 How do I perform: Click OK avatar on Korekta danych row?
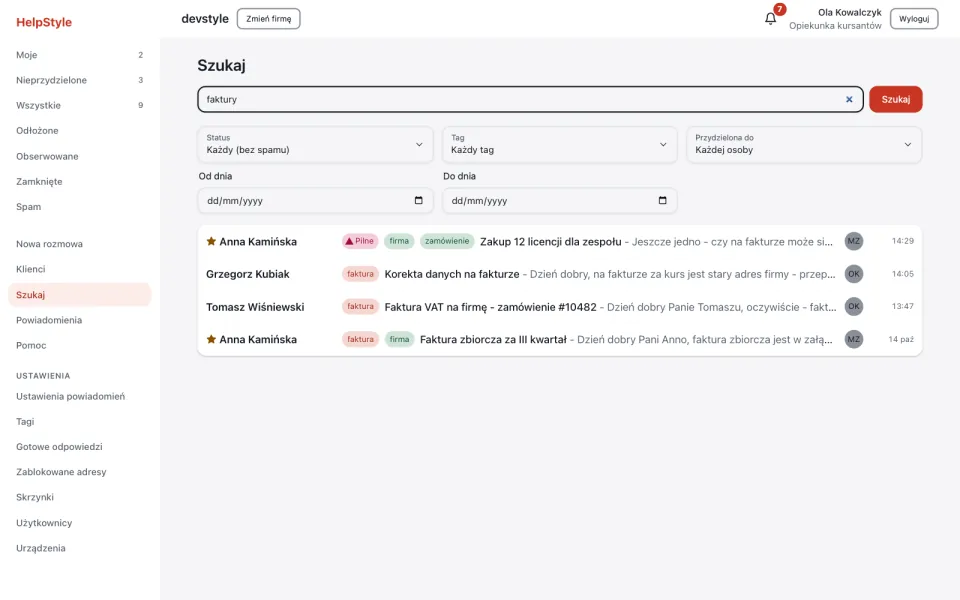tap(853, 274)
